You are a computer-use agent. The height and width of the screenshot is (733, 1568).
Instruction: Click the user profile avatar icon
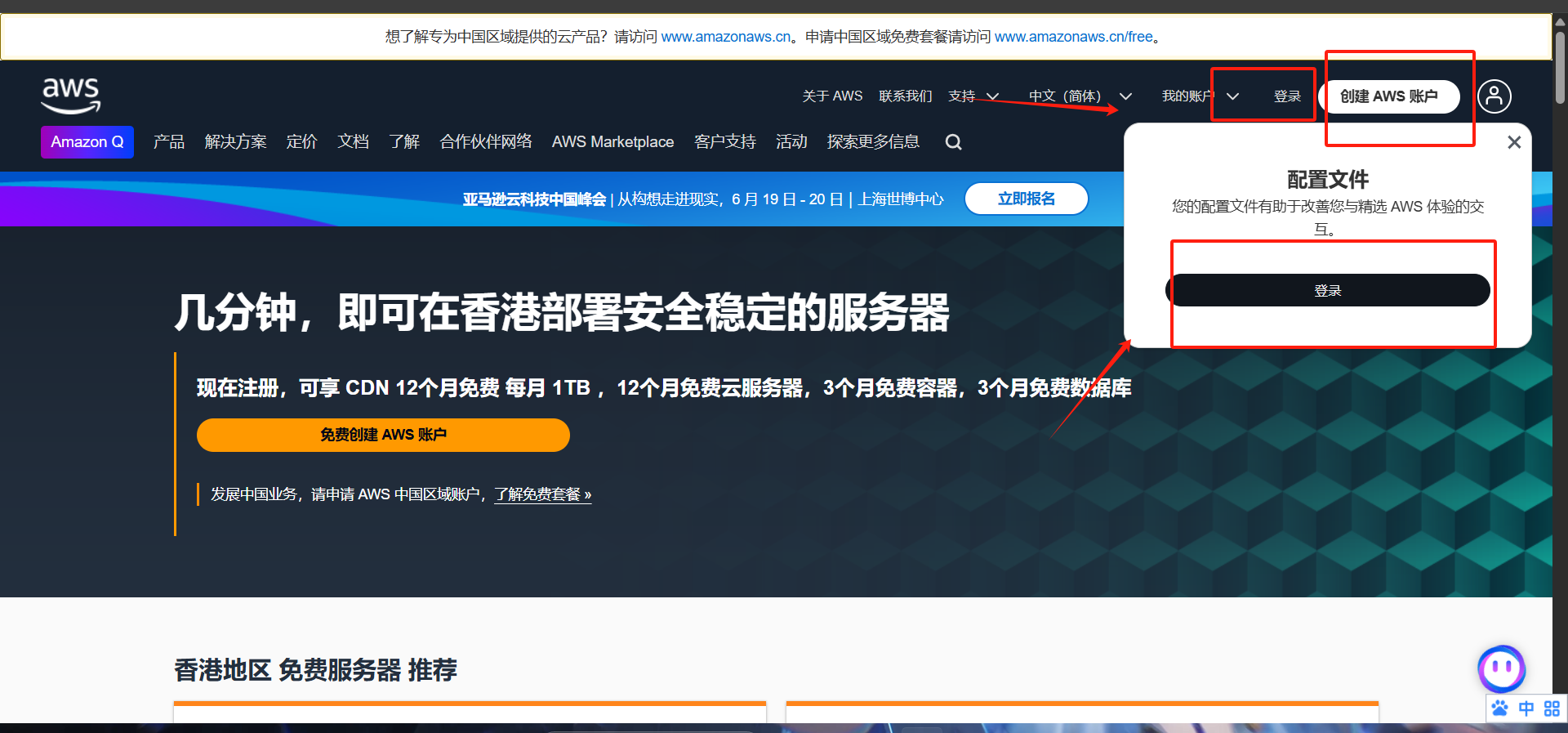coord(1494,96)
